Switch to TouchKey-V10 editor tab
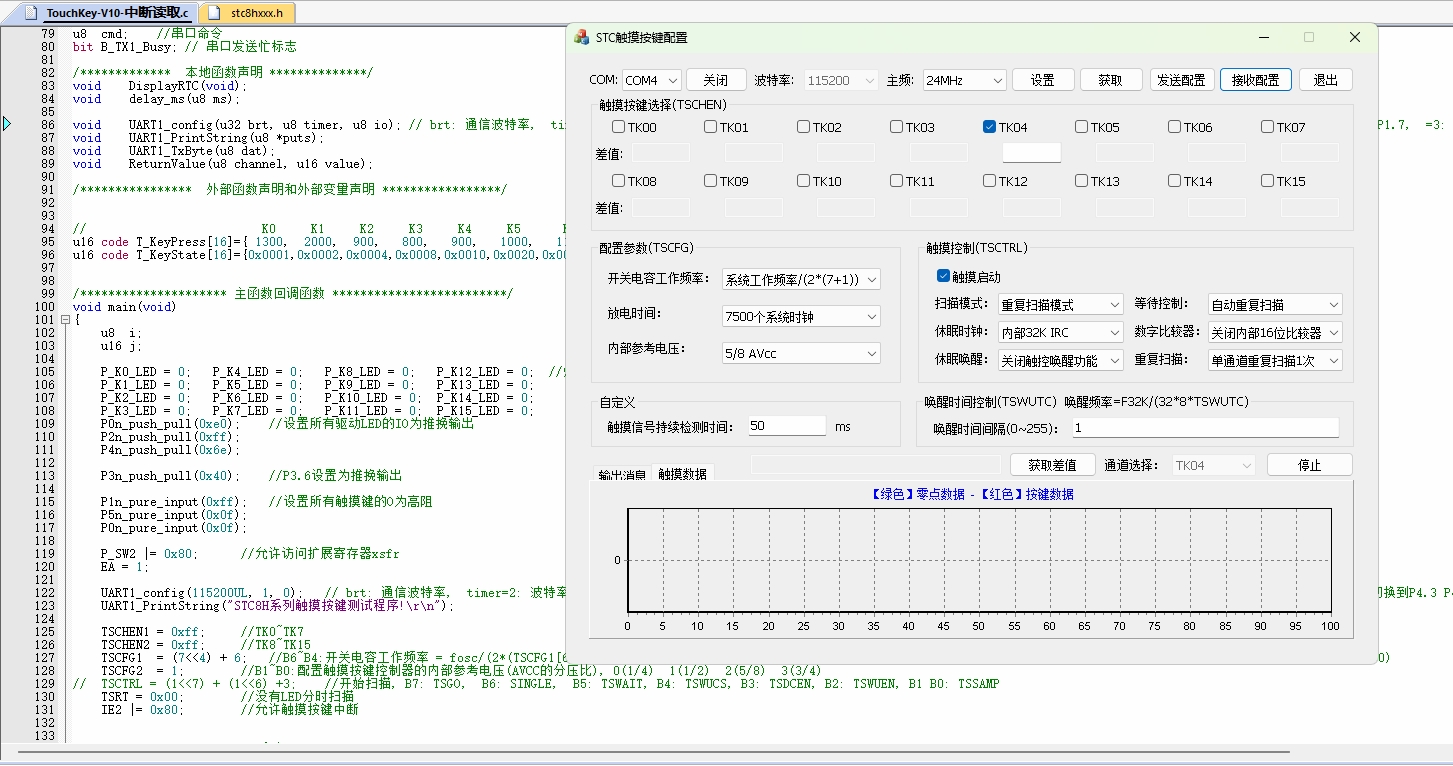Viewport: 1453px width, 766px height. [x=109, y=13]
